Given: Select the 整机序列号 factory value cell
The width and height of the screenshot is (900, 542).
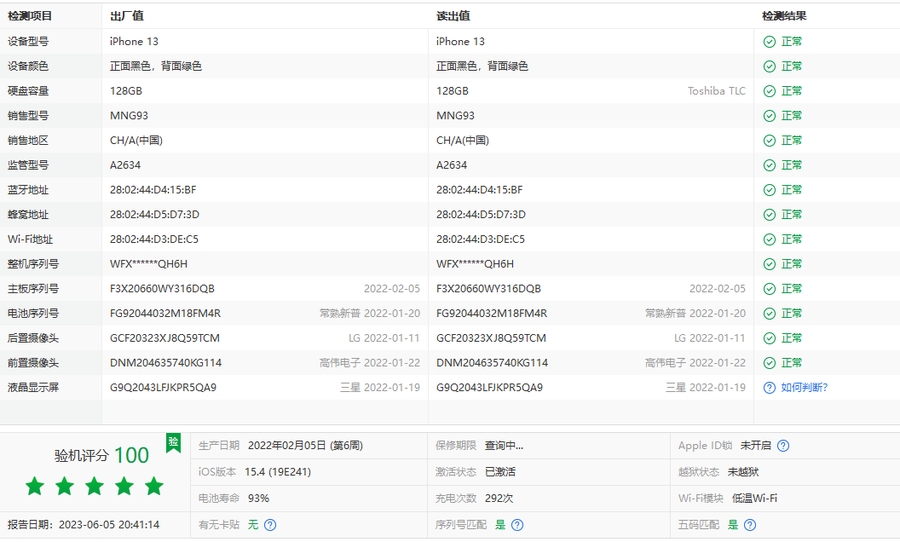Looking at the screenshot, I should (148, 264).
